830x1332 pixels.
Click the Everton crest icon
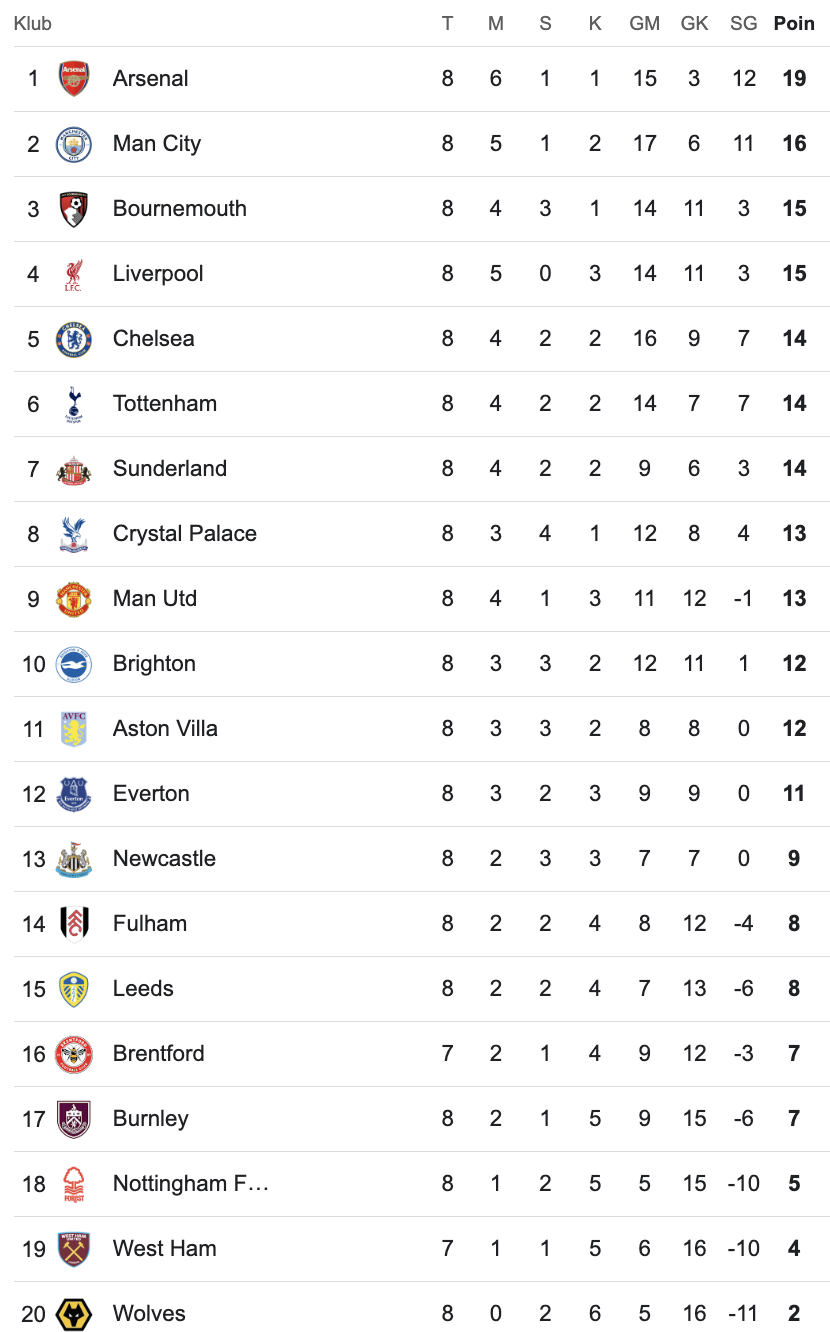(74, 794)
